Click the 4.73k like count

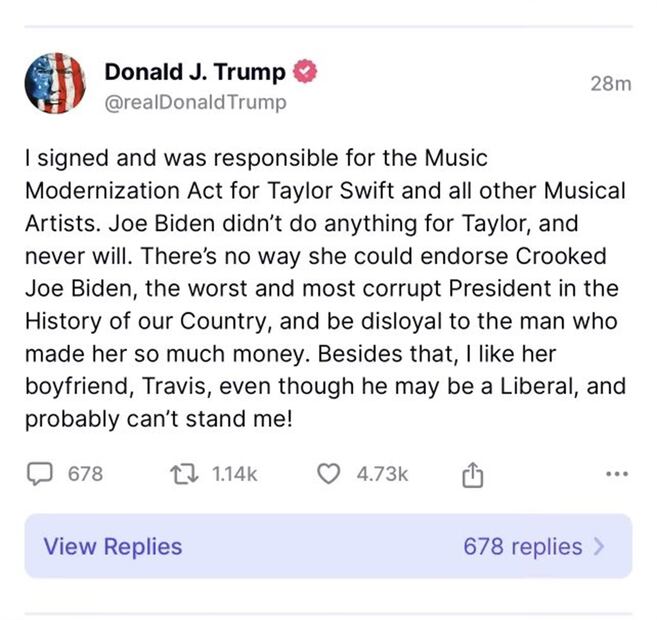pos(382,474)
